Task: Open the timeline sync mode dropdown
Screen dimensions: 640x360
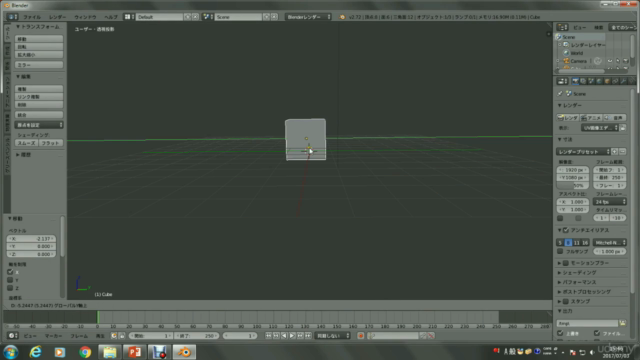Action: (333, 336)
